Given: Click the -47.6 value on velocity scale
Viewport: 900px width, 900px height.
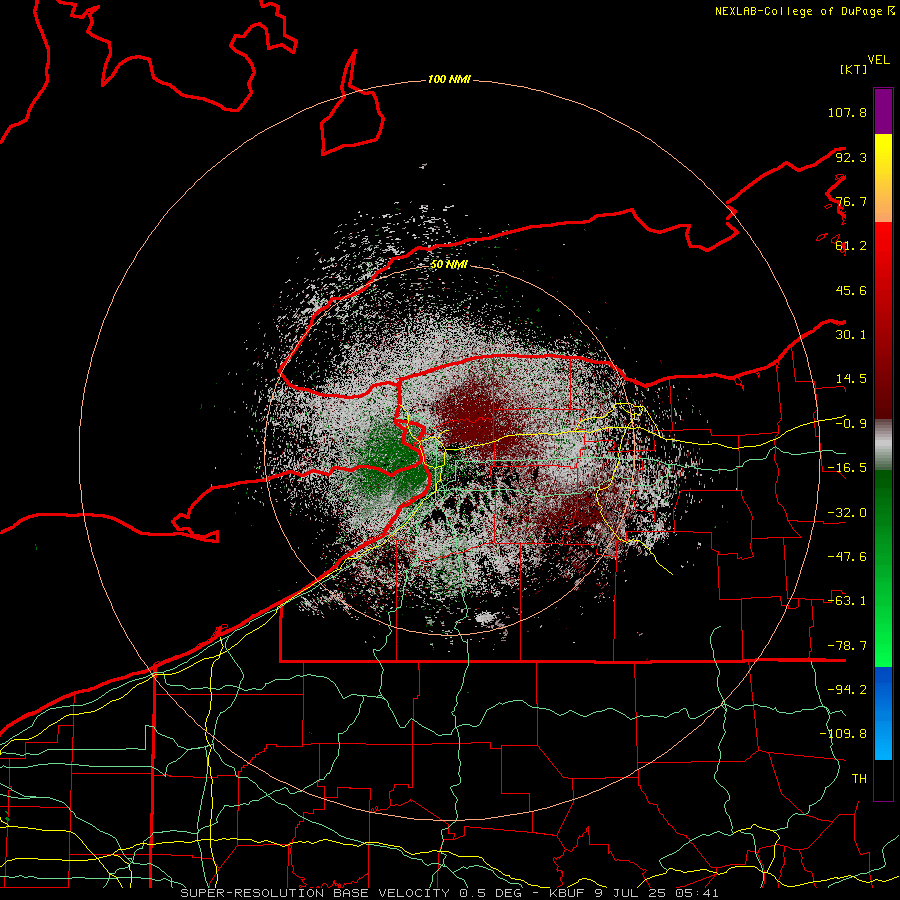Looking at the screenshot, I should pos(847,557).
